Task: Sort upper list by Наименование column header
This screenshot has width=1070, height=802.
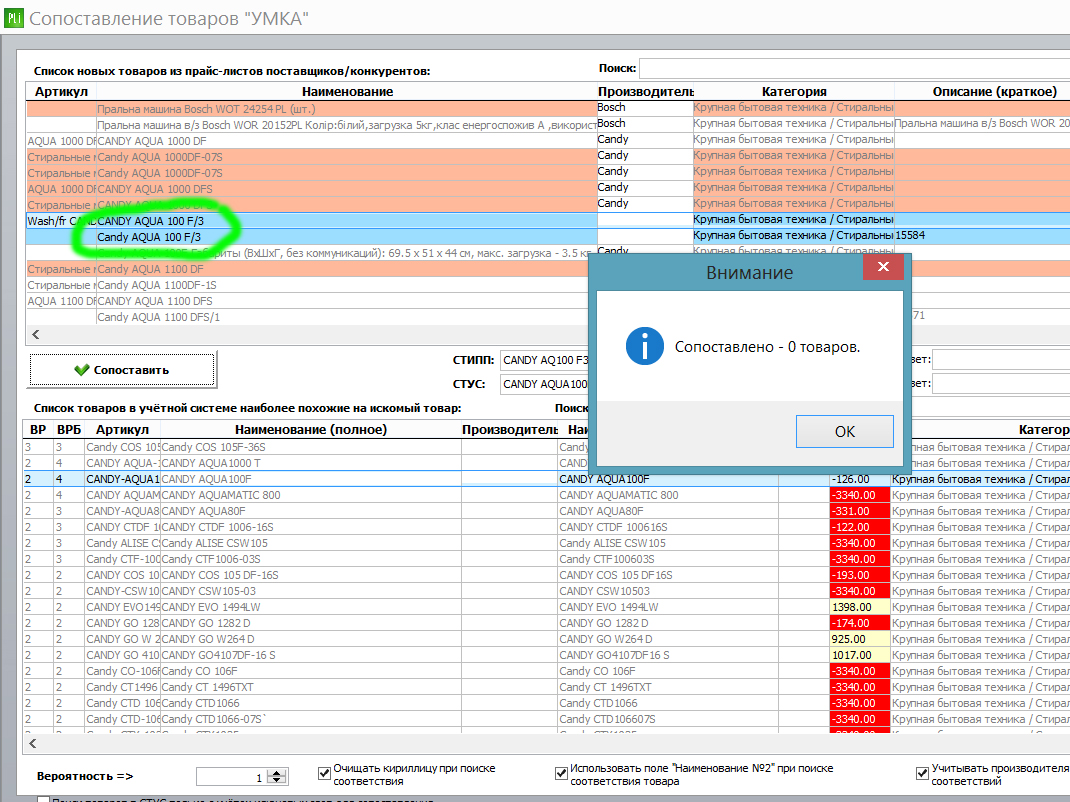Action: pyautogui.click(x=347, y=91)
